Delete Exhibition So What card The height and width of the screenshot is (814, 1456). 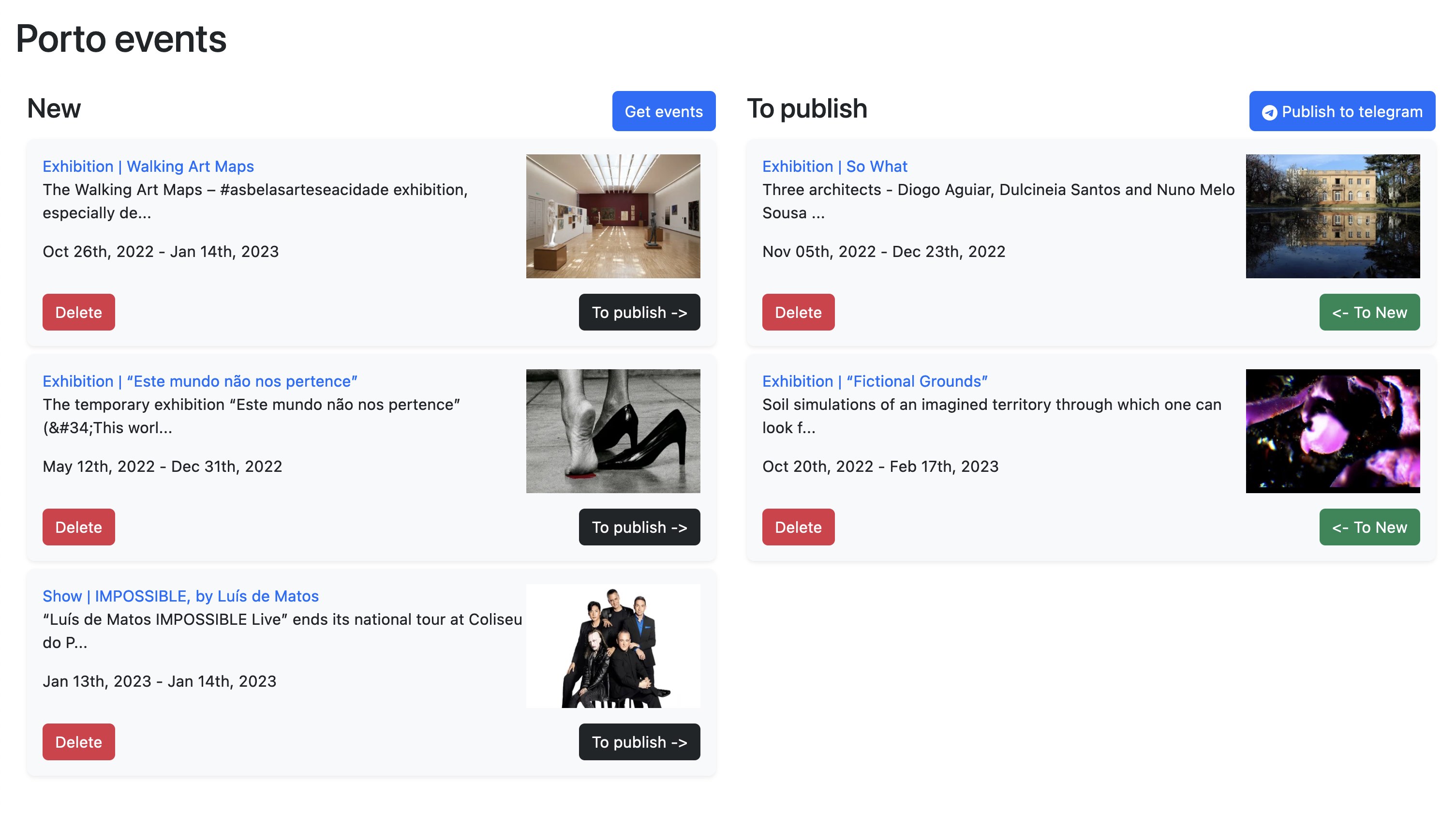point(798,312)
